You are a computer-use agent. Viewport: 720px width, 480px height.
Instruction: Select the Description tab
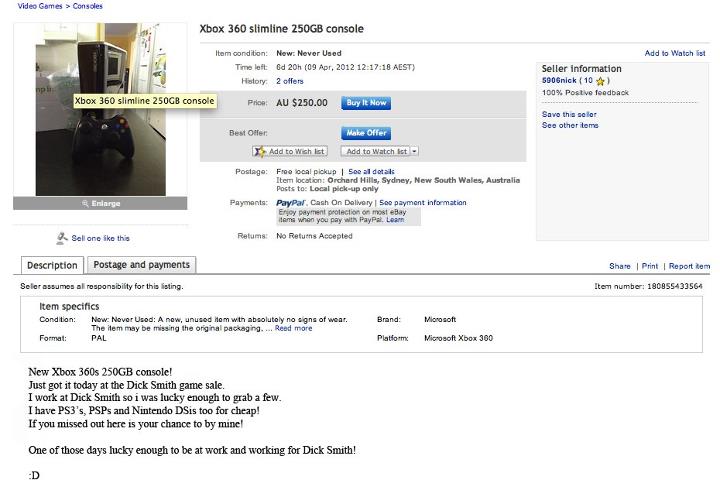[x=52, y=266]
